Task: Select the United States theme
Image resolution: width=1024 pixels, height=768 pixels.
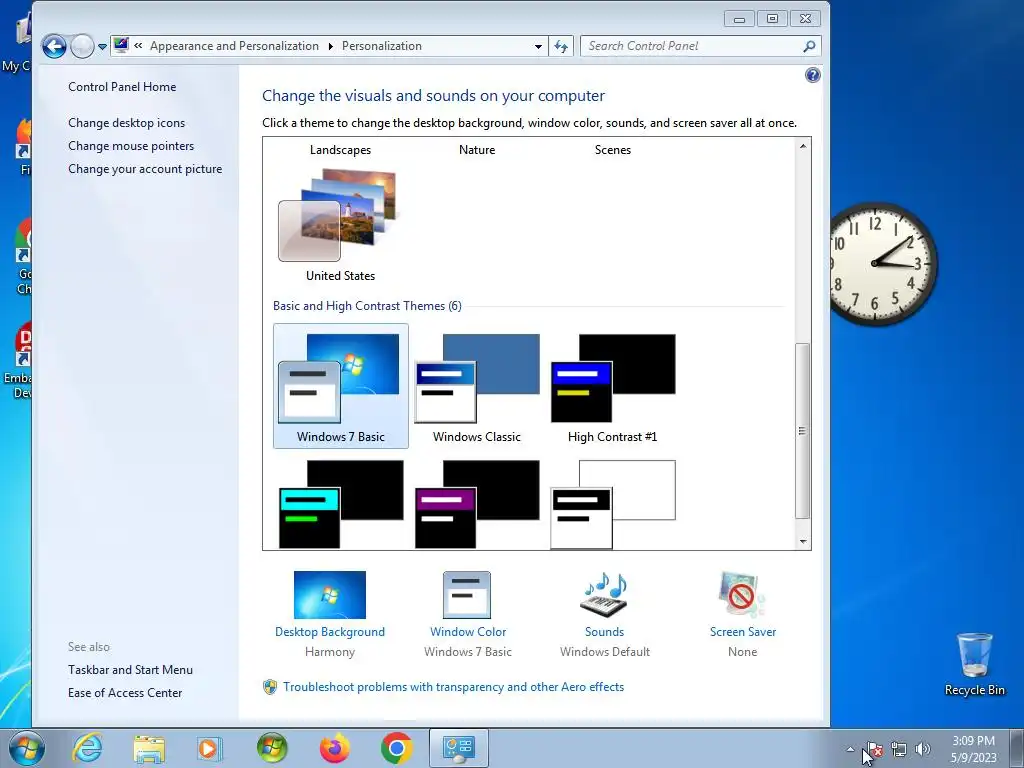Action: pyautogui.click(x=340, y=225)
